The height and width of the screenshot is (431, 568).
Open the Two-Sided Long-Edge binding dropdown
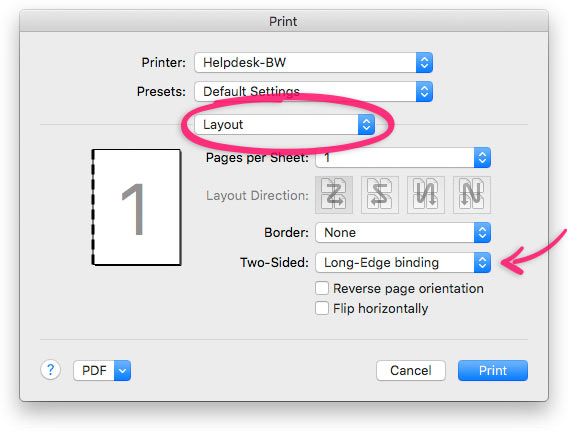point(403,263)
